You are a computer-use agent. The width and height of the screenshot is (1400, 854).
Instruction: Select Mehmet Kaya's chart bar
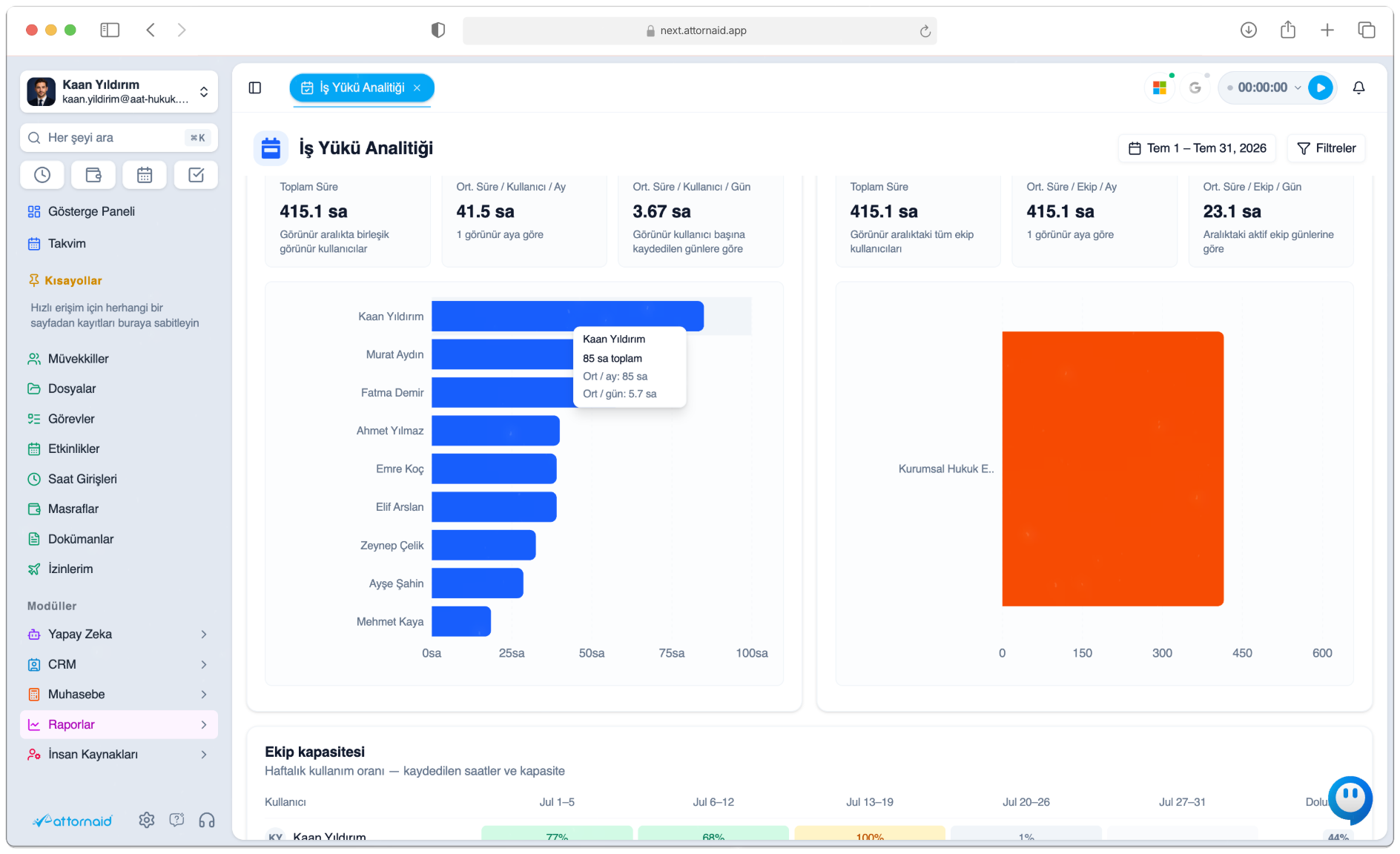point(461,621)
